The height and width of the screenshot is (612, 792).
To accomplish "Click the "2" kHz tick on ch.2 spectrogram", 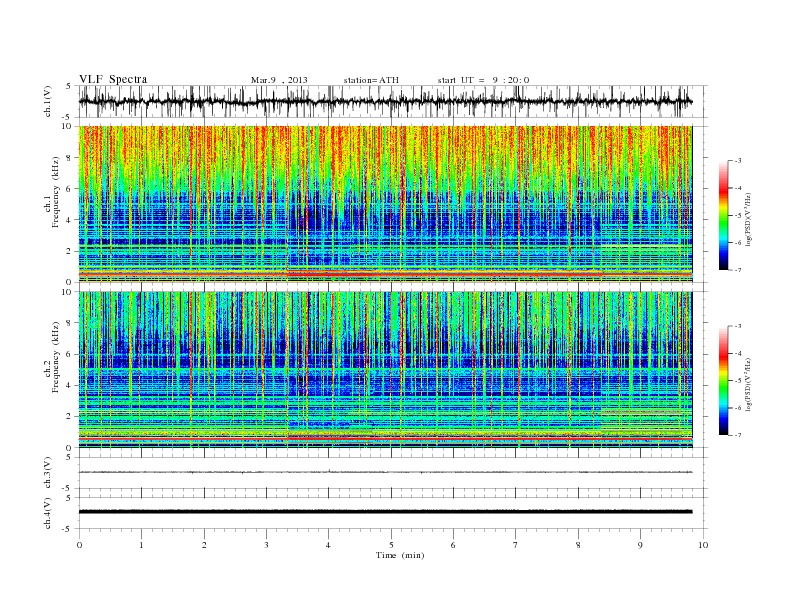I will pyautogui.click(x=69, y=417).
